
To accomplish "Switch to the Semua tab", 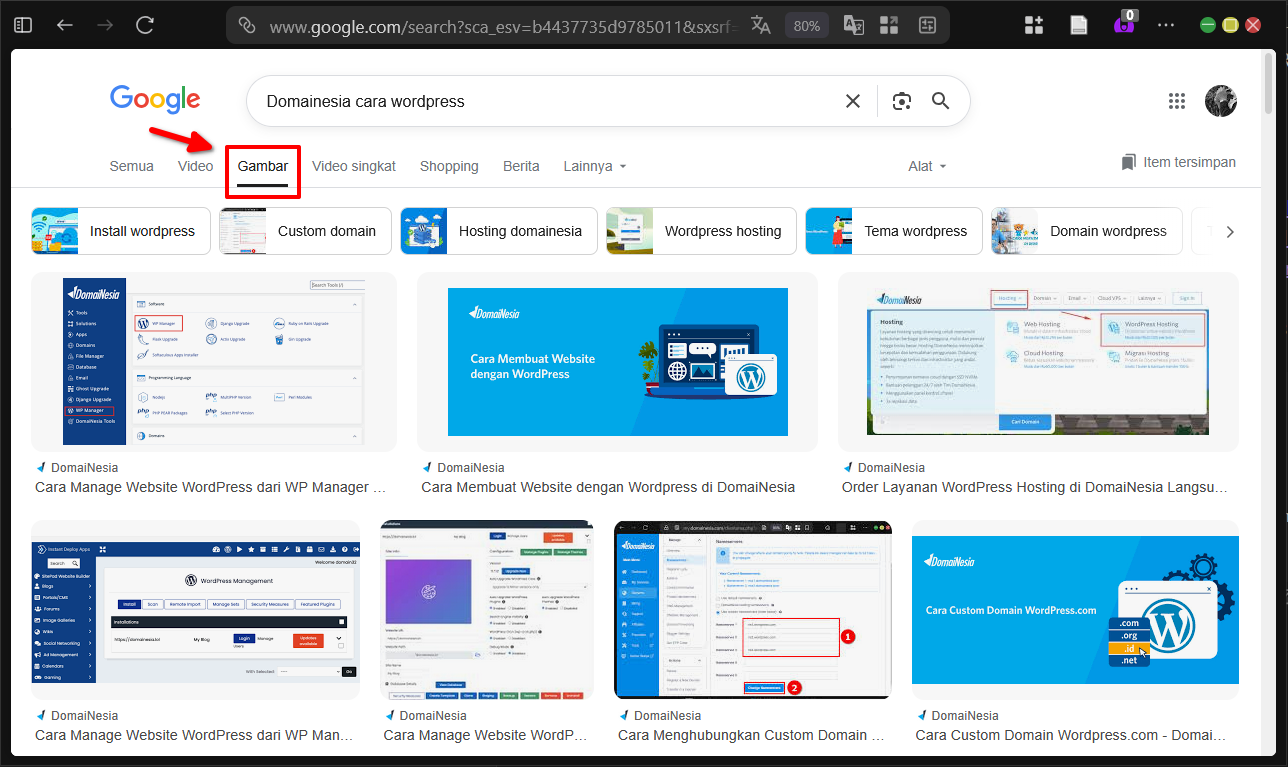I will point(131,166).
